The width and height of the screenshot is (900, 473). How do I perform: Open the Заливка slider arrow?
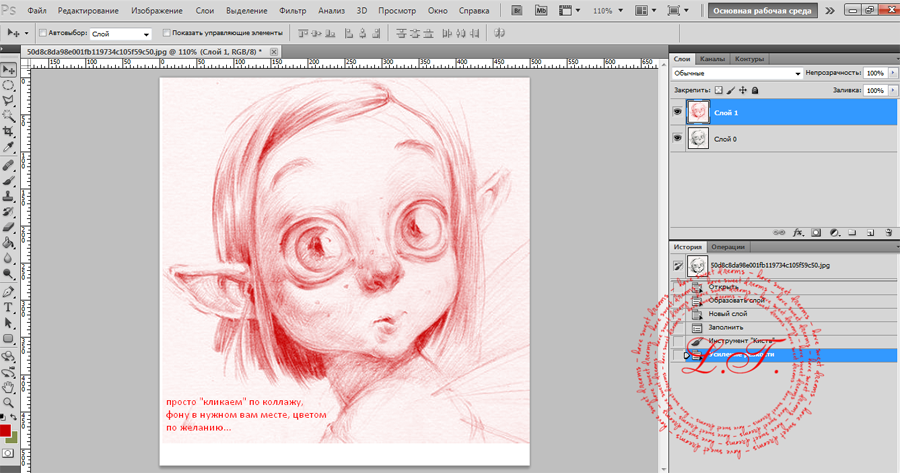893,90
